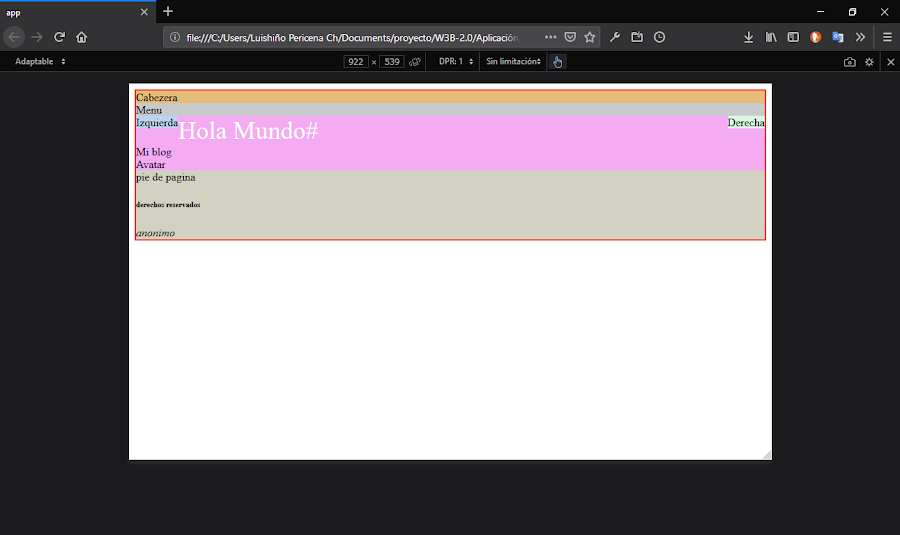900x535 pixels.
Task: Click the Izquierda sidebar text
Action: (157, 123)
